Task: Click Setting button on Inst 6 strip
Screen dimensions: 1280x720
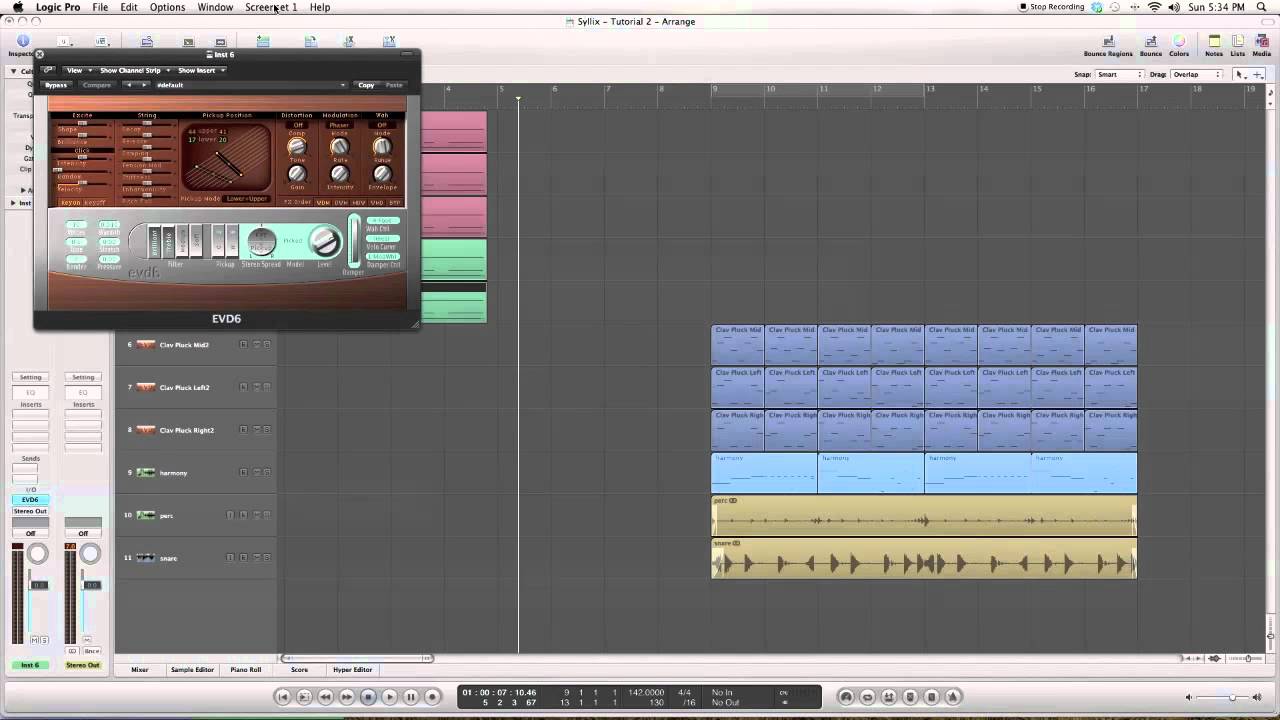Action: point(31,377)
